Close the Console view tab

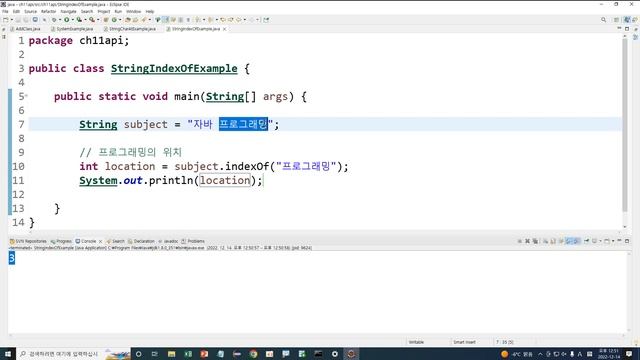(100, 241)
